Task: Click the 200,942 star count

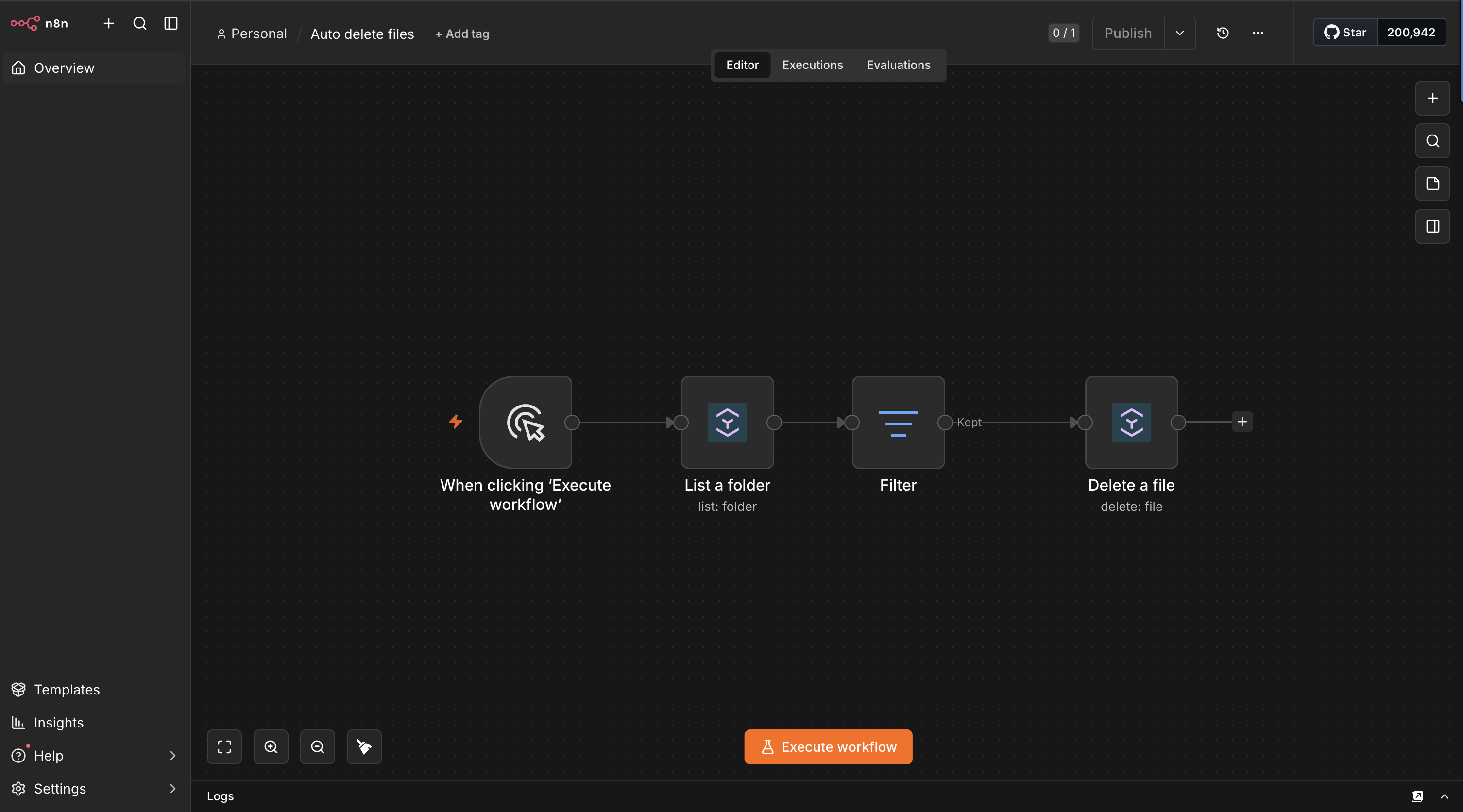Action: coord(1412,33)
